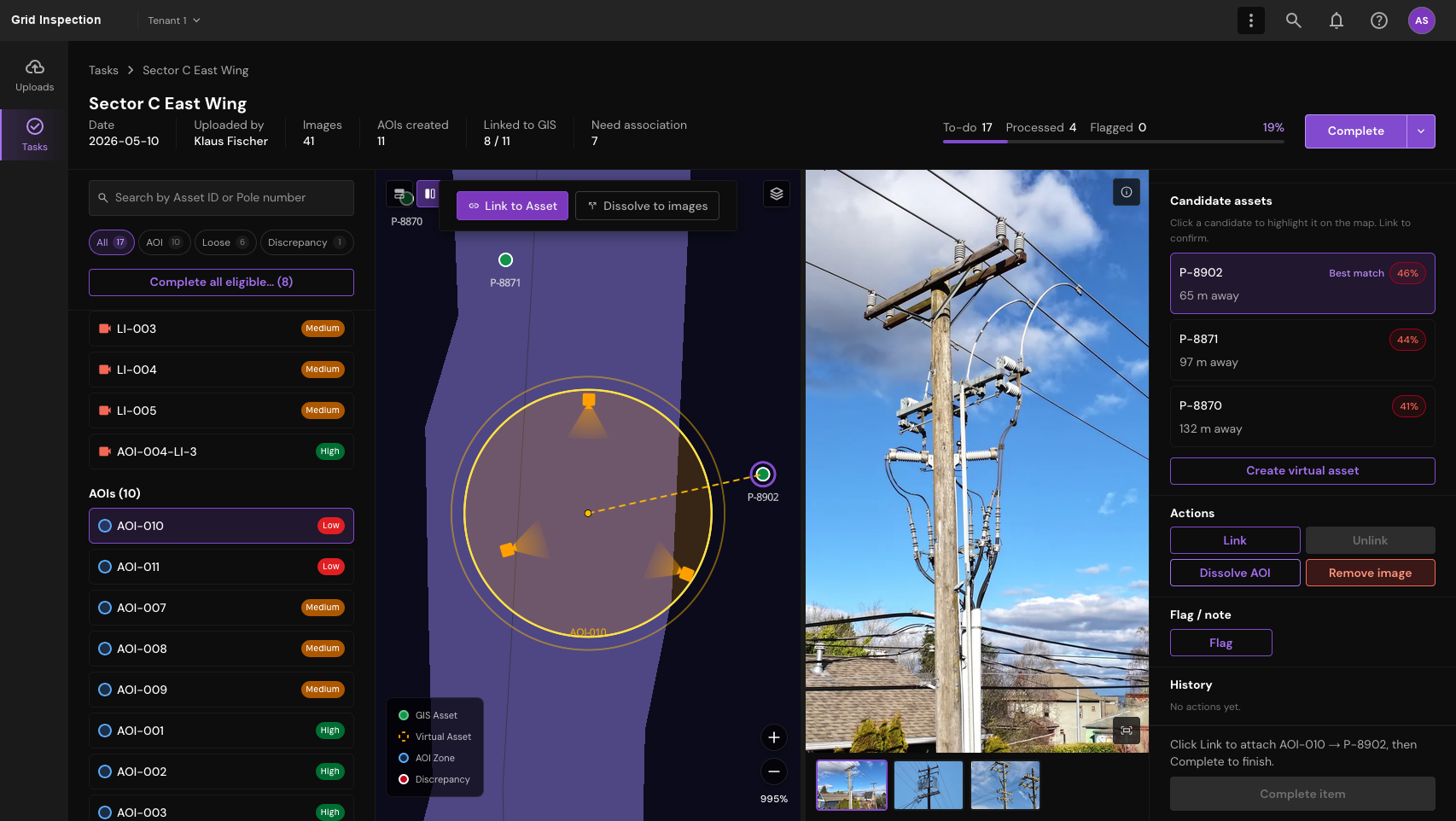
Task: Select the P-8871 marker on map
Action: (x=505, y=259)
